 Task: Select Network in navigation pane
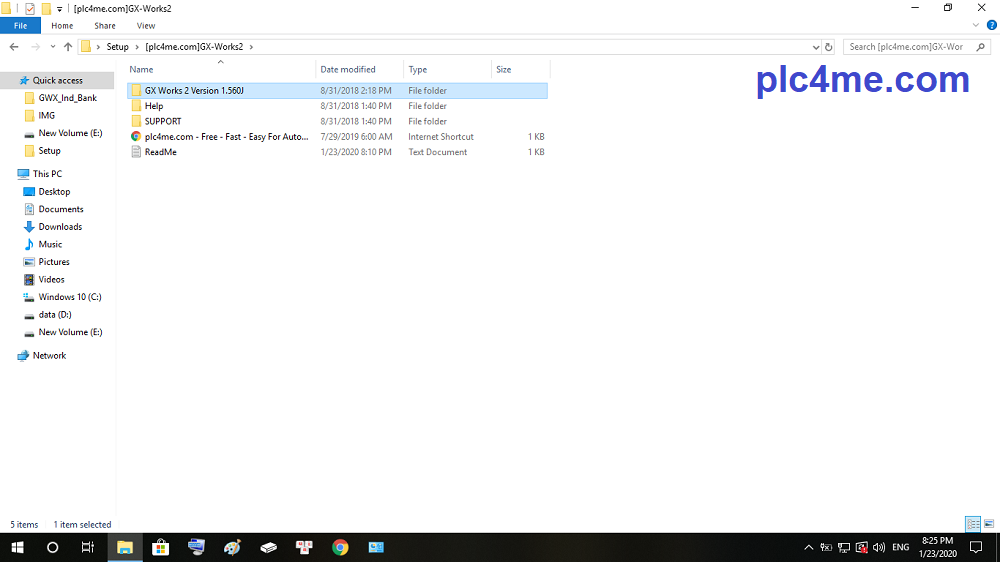click(x=49, y=355)
